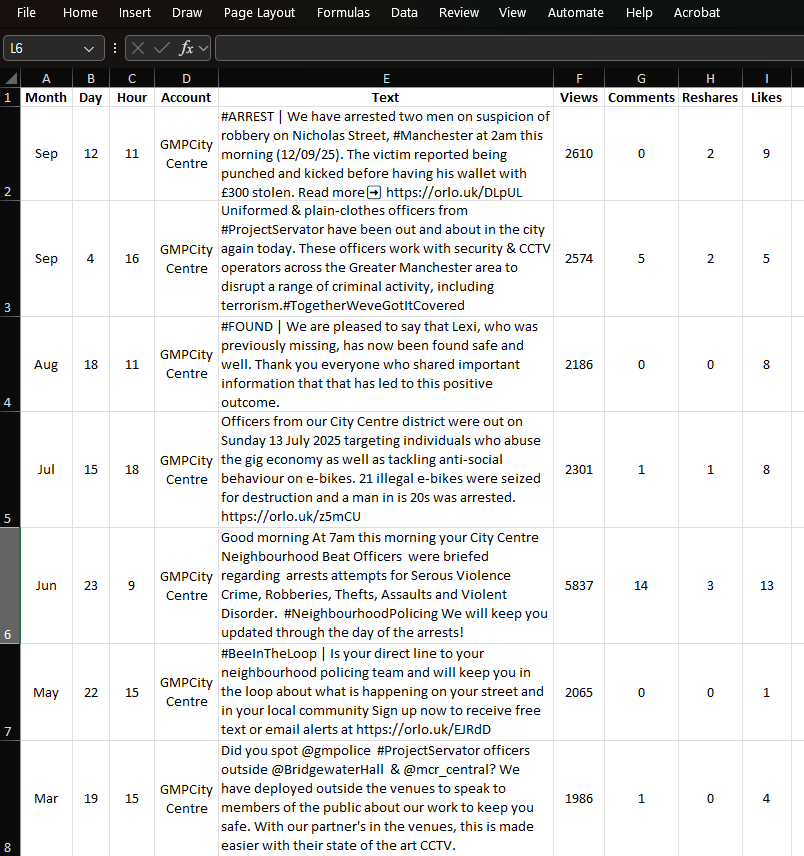Open the Page Layout tab

[x=259, y=13]
